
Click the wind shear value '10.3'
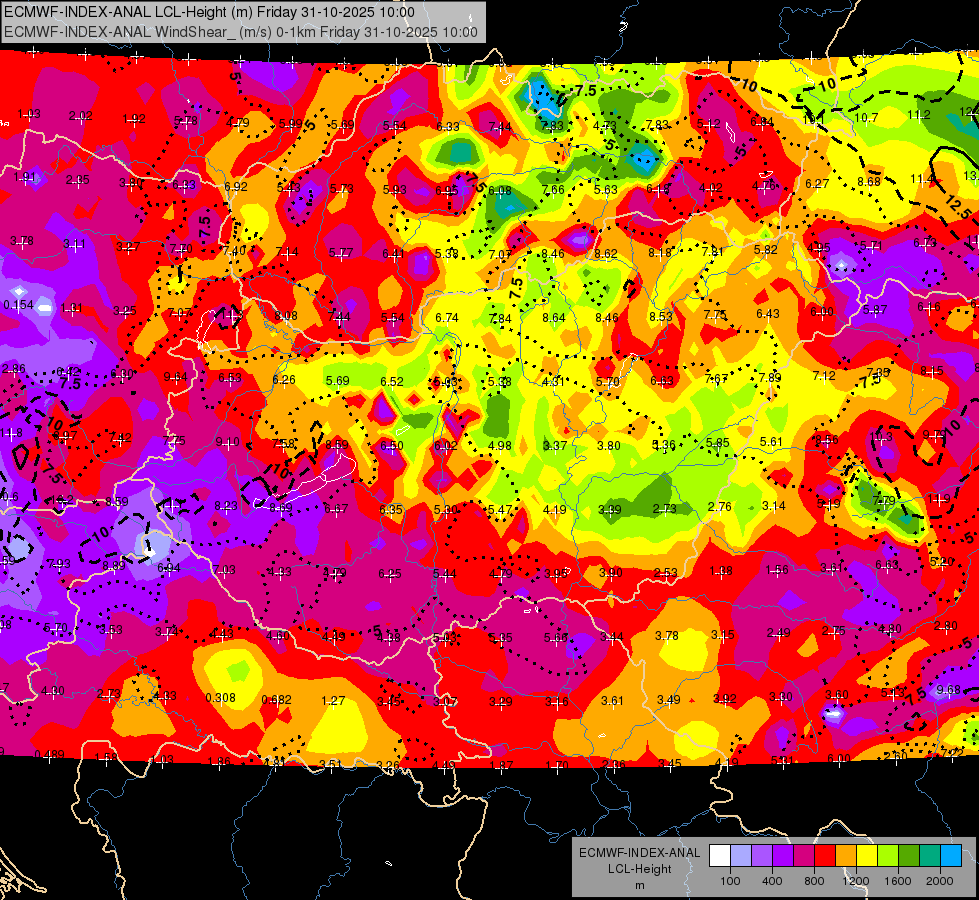[x=881, y=437]
